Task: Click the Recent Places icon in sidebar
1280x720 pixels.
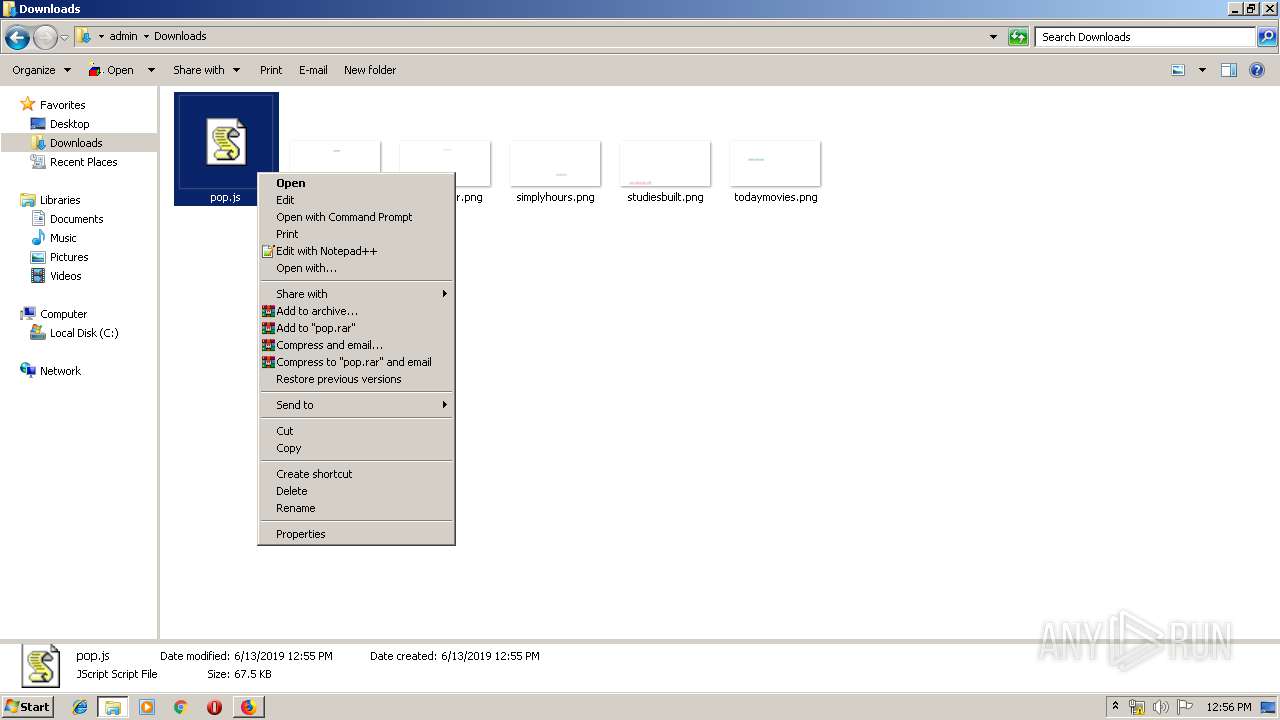Action: coord(38,162)
